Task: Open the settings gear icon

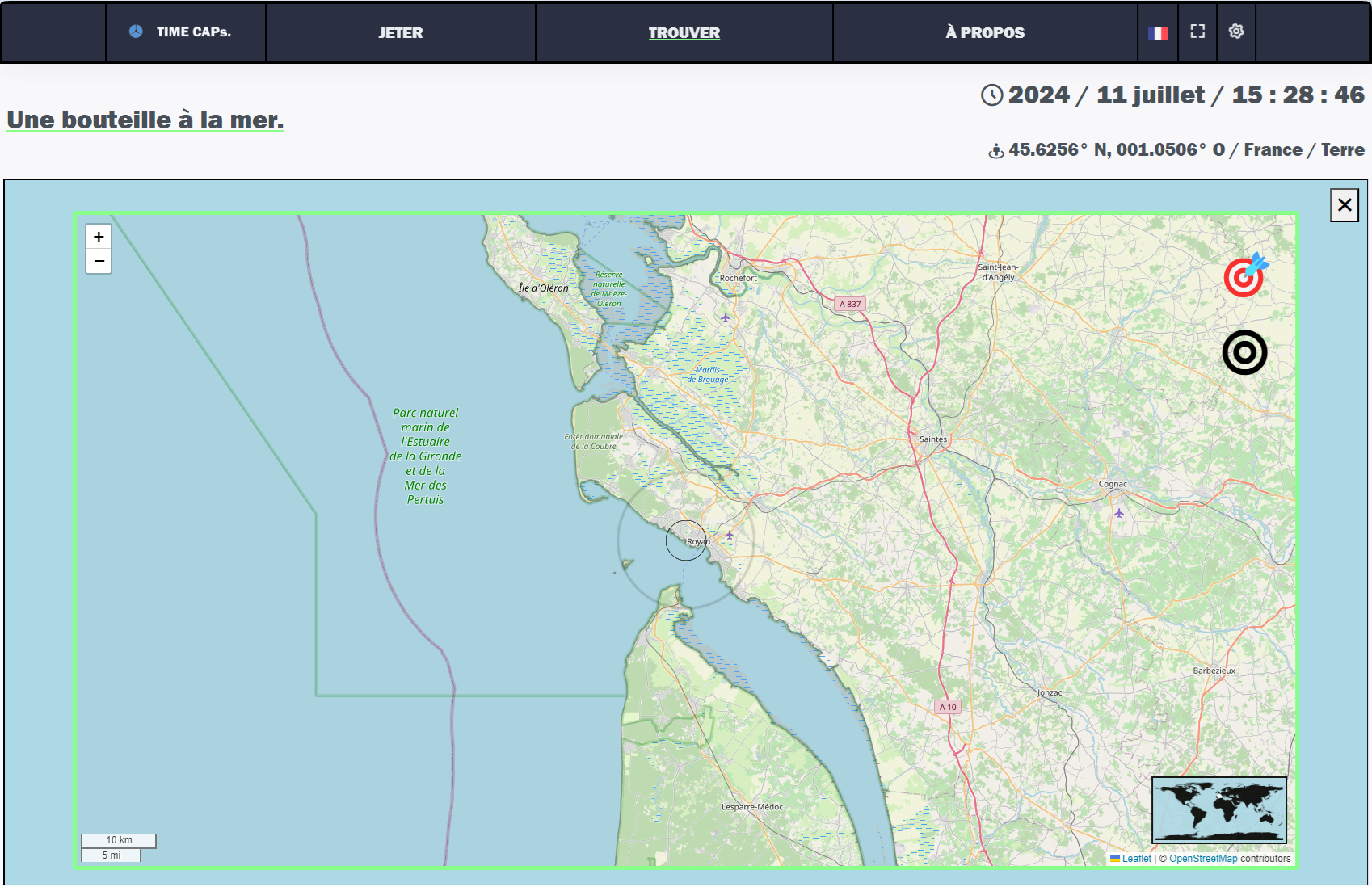Action: (1236, 32)
